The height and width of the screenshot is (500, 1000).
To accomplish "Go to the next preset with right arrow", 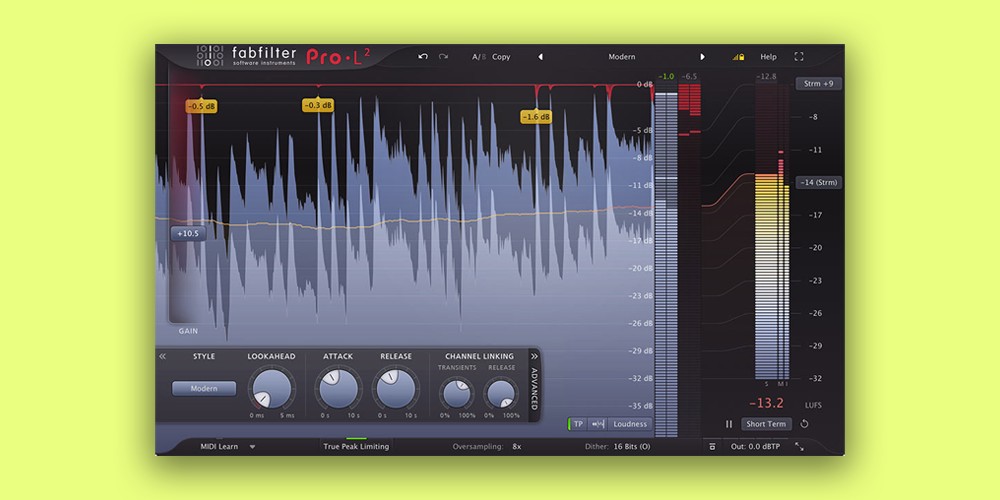I will [702, 57].
